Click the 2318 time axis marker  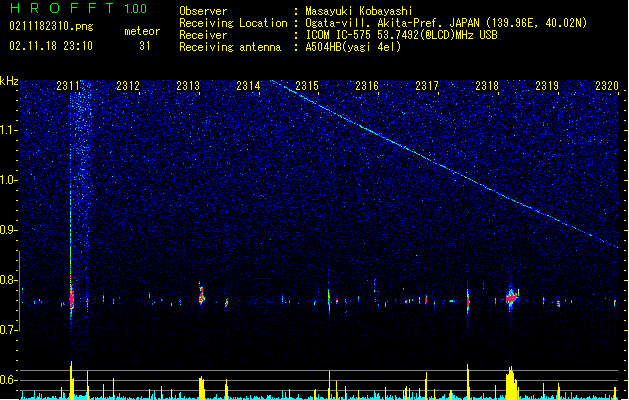[487, 85]
